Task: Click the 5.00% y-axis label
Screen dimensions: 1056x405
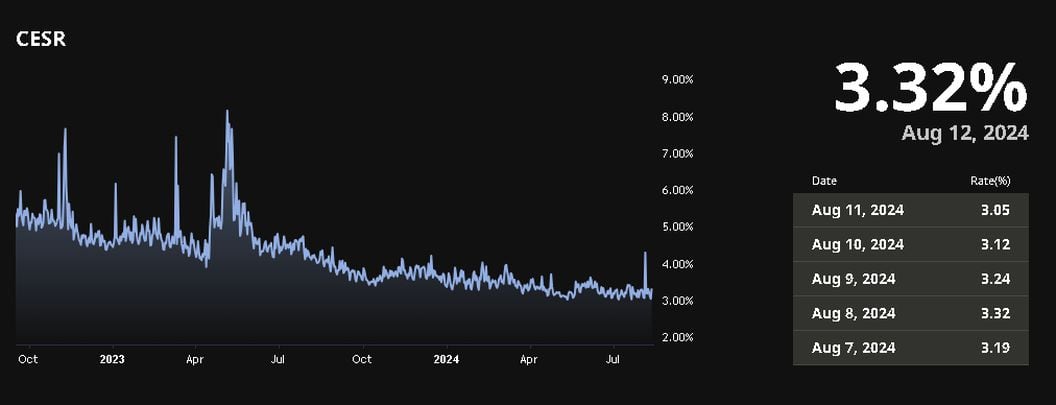Action: pyautogui.click(x=678, y=226)
